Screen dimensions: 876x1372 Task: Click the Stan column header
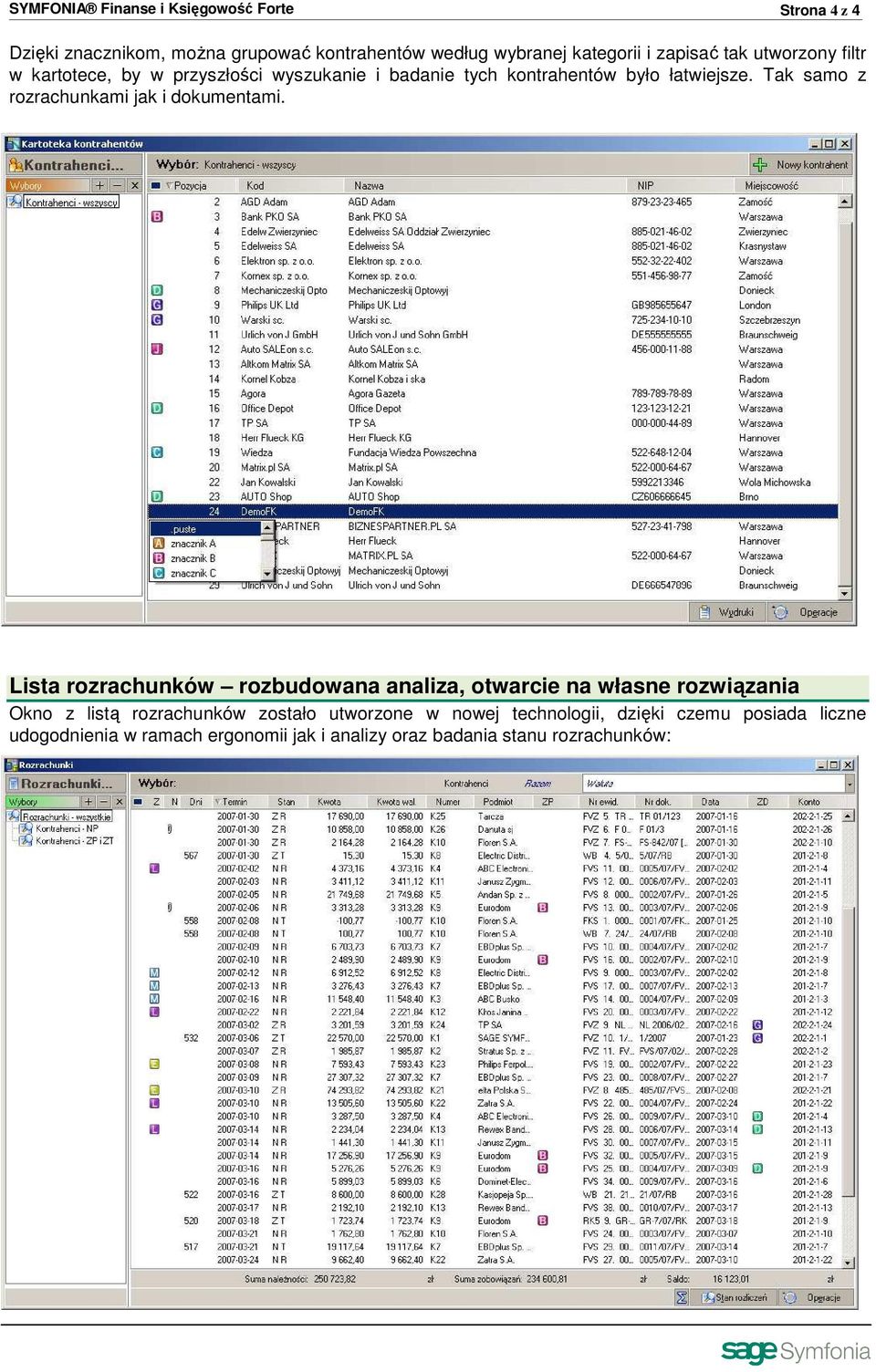click(286, 802)
